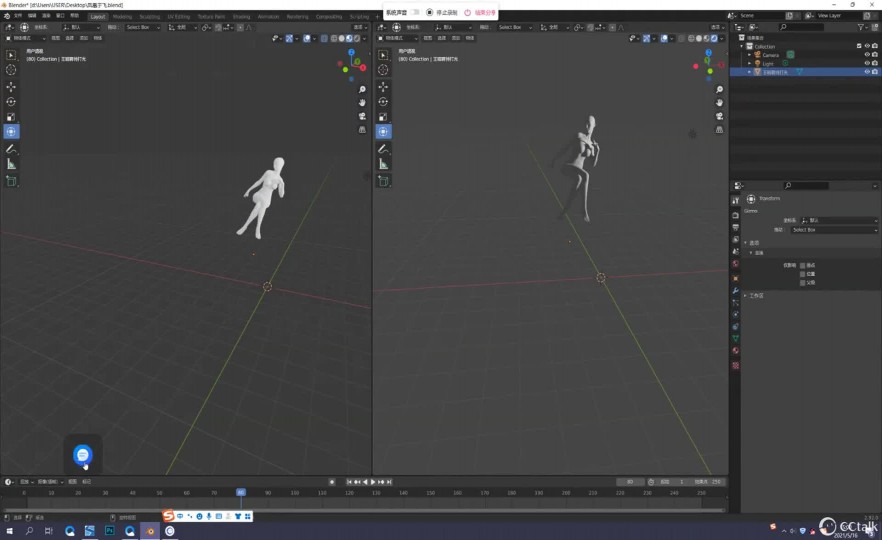
Task: Open the Active Tool properties tab
Action: (735, 201)
